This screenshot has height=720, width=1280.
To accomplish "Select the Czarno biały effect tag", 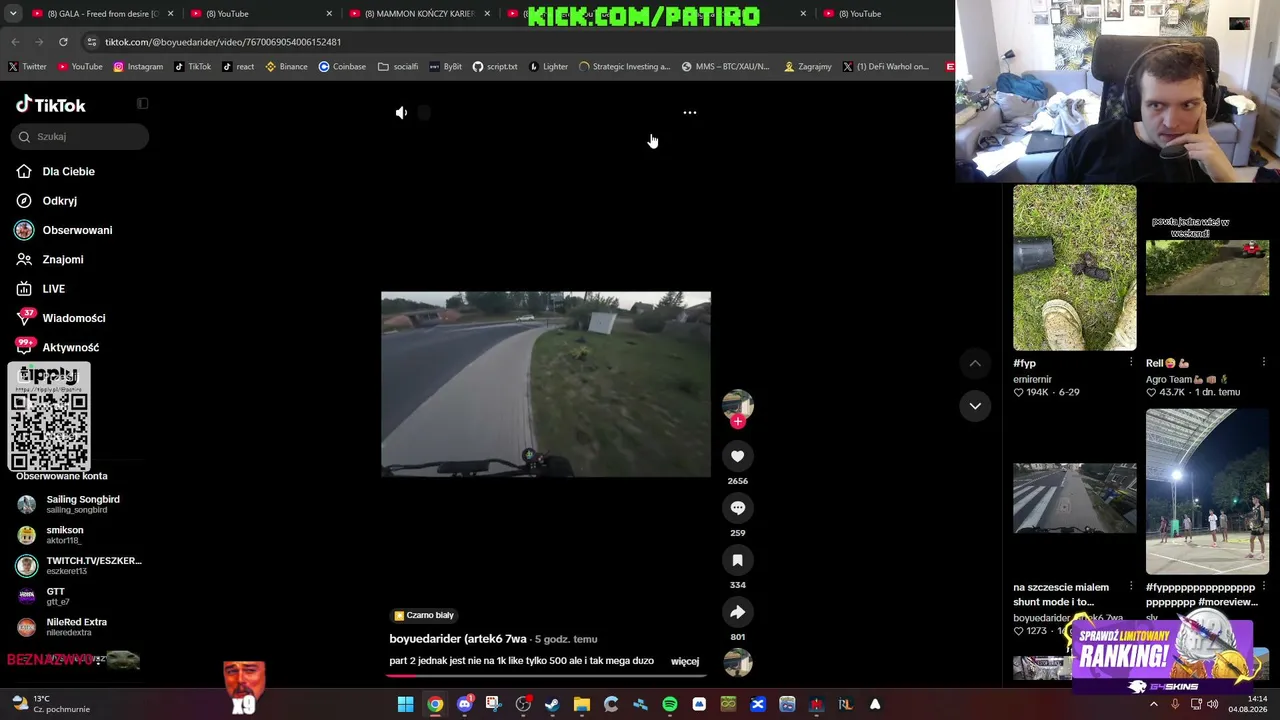I will (424, 616).
